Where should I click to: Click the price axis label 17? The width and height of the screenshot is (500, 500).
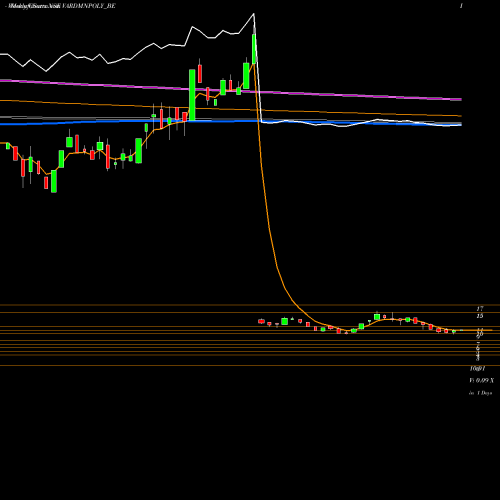[480, 309]
